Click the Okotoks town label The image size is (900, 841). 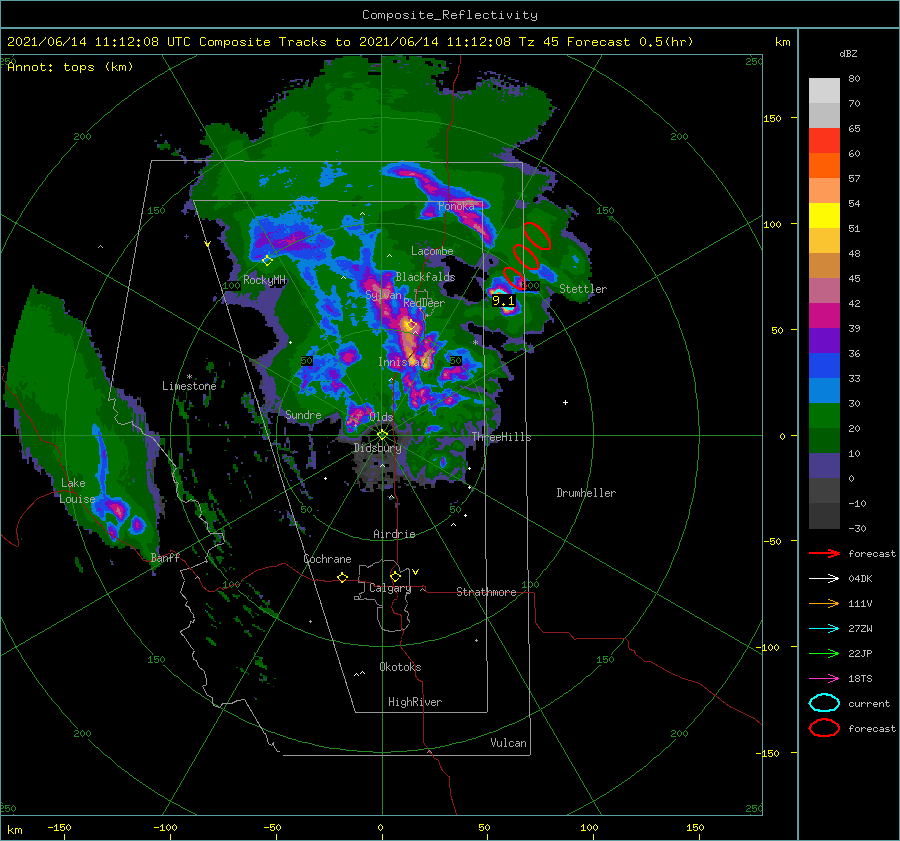pos(400,667)
